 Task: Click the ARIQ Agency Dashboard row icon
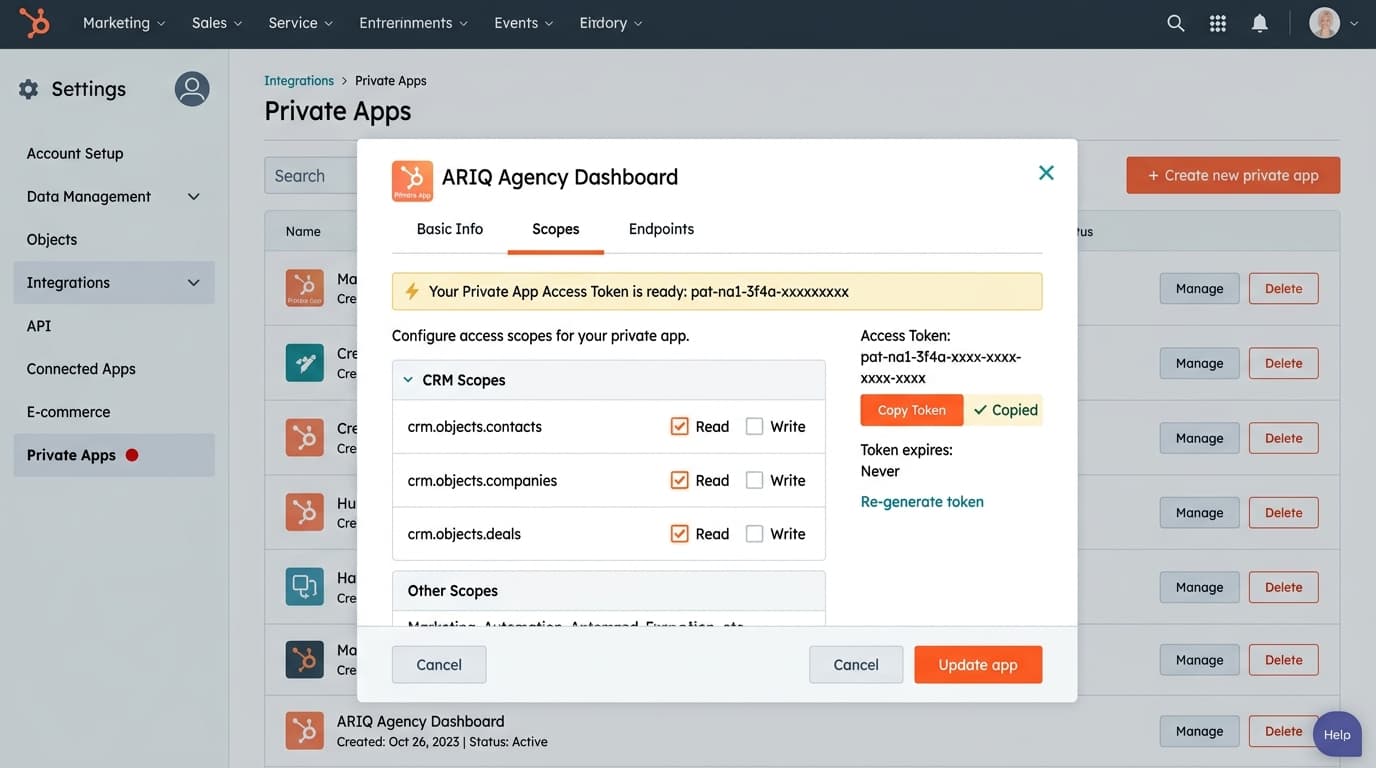coord(305,731)
